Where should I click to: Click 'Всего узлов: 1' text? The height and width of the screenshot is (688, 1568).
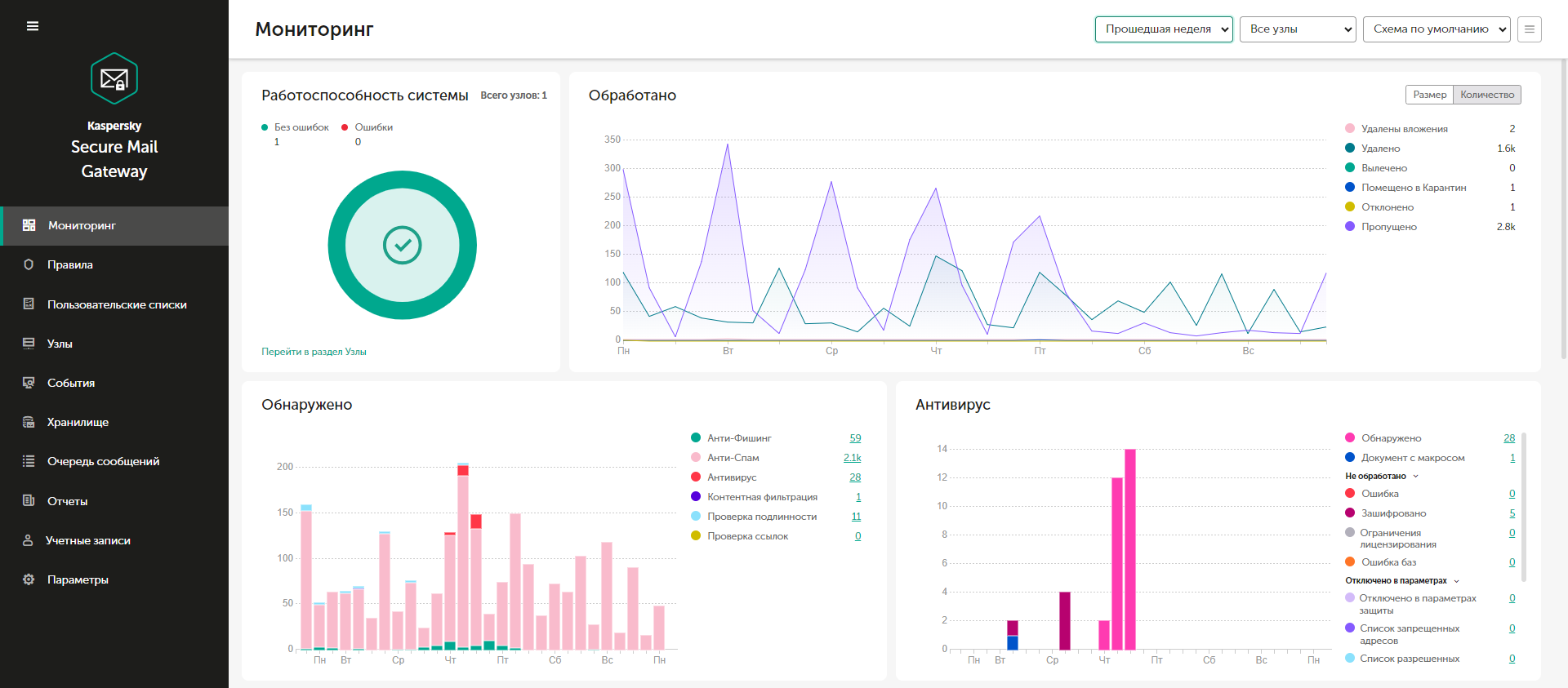coord(514,95)
